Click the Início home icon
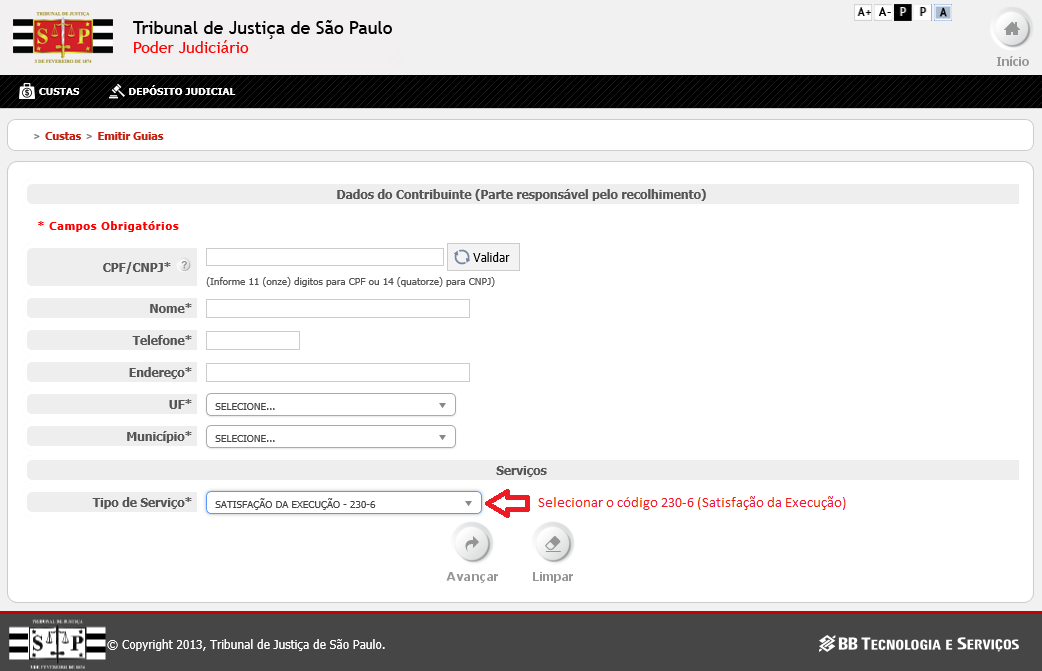 (1011, 29)
